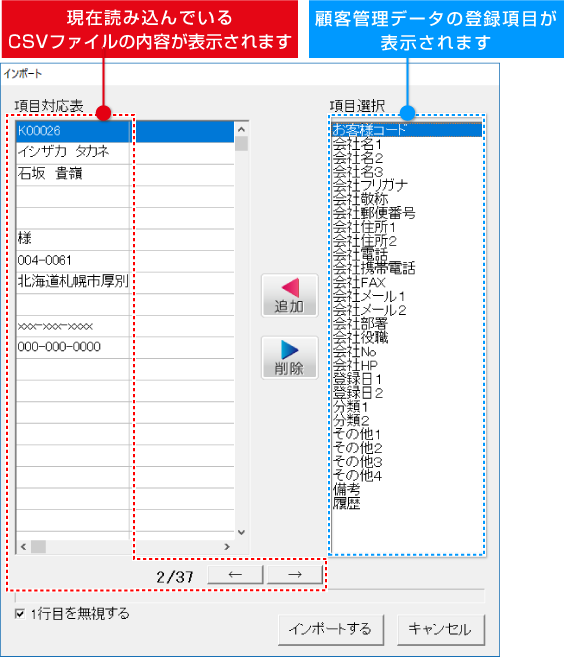Click the vertical scrollbar thumb

click(x=241, y=144)
